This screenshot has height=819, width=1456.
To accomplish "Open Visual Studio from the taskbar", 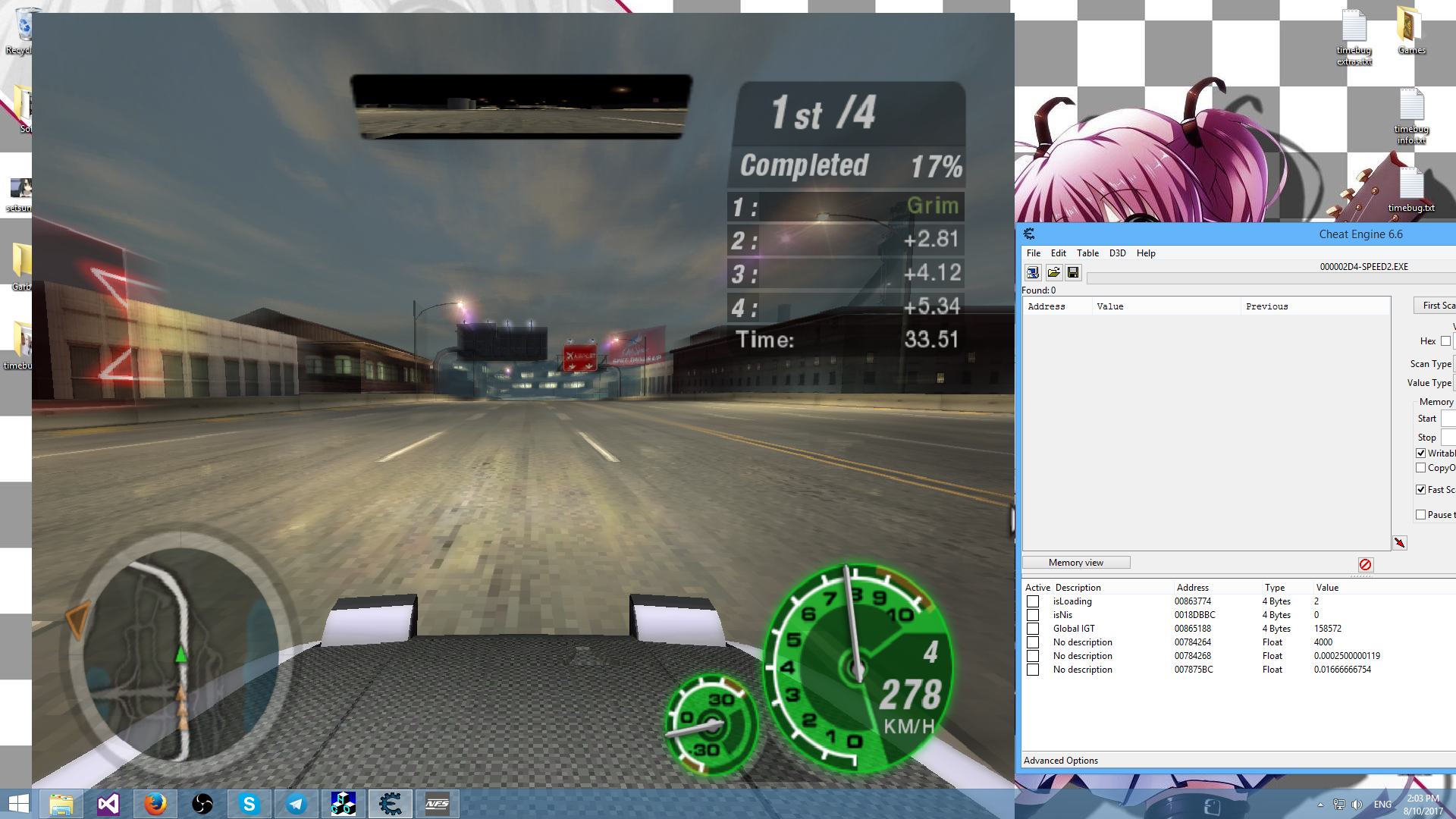I will click(108, 804).
